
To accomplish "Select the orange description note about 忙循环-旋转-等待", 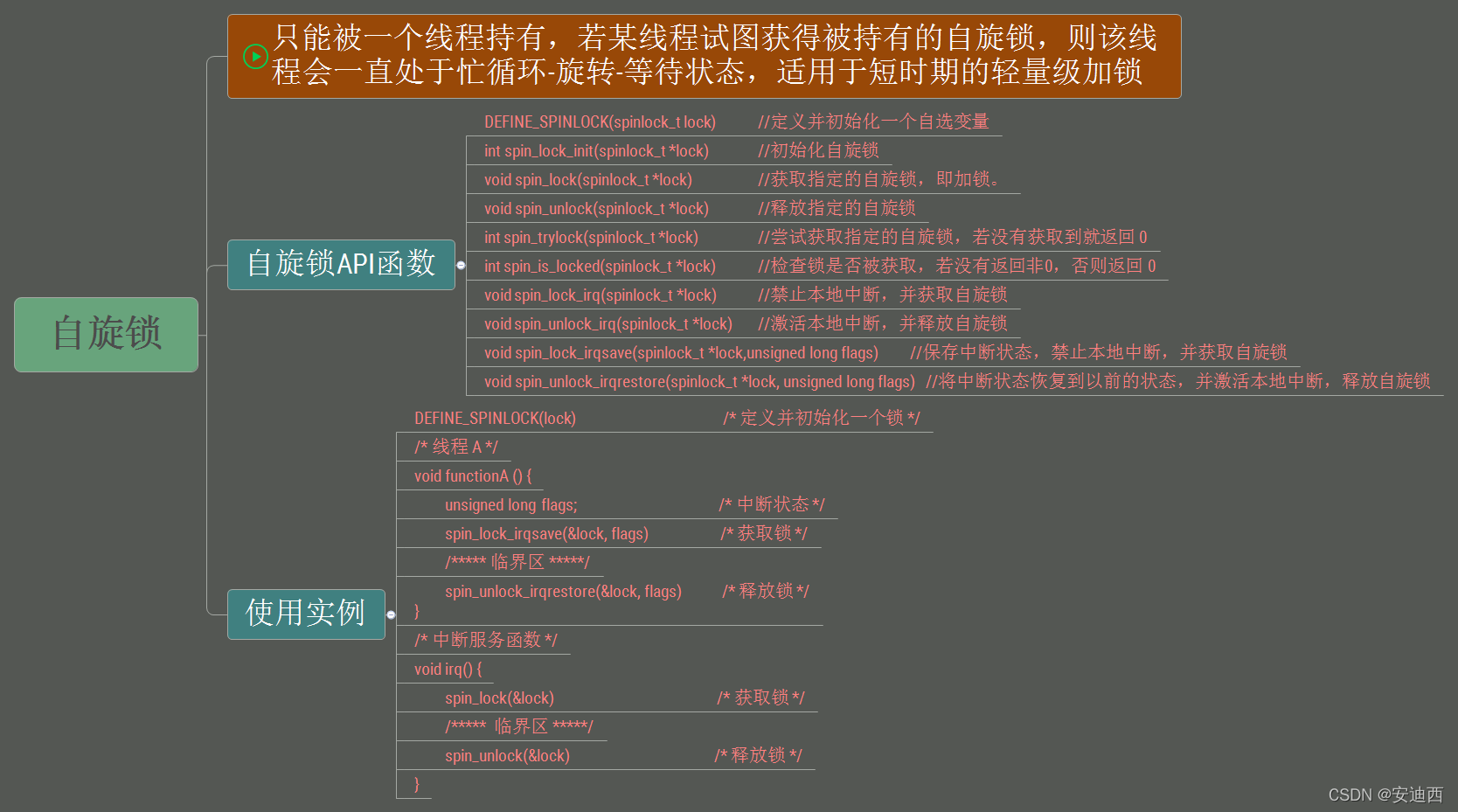I will tap(704, 56).
